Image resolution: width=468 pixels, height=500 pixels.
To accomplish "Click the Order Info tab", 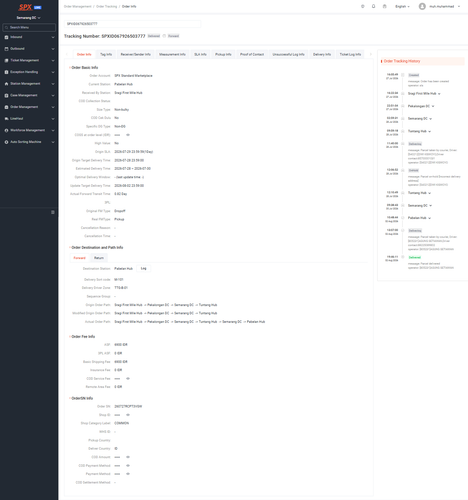I will point(84,54).
